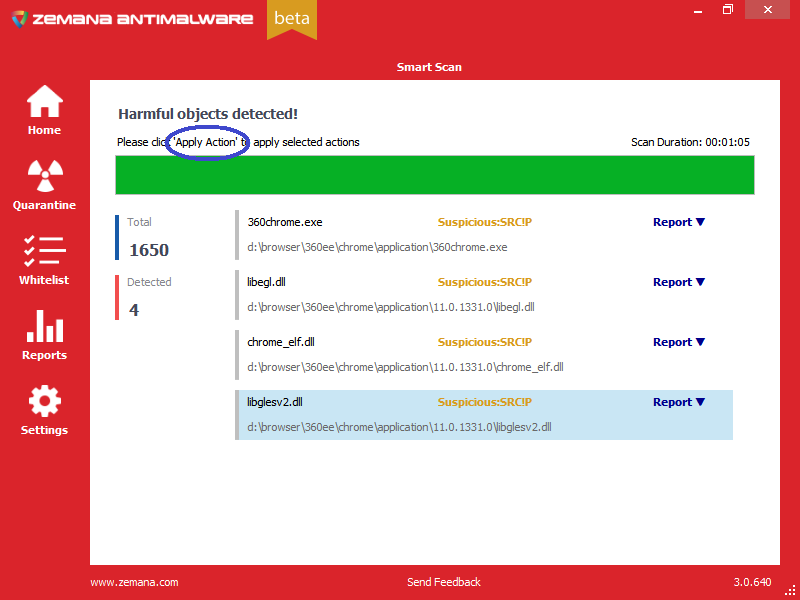The image size is (800, 600).
Task: Click the path ending in 11.0.1331.0\libegl.dll
Action: (391, 307)
